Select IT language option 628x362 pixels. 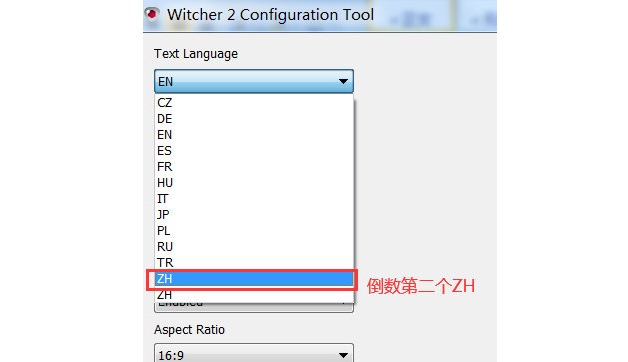click(254, 199)
